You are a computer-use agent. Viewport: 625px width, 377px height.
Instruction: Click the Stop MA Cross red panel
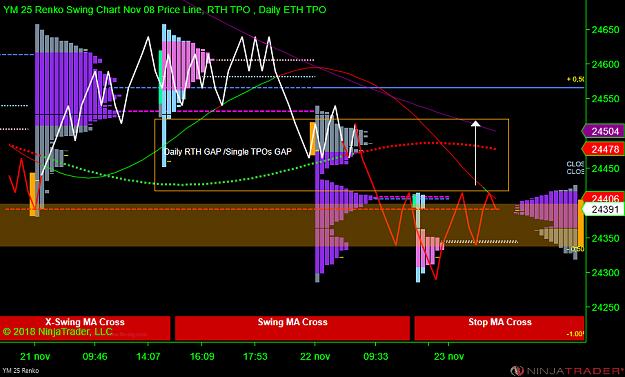click(499, 328)
